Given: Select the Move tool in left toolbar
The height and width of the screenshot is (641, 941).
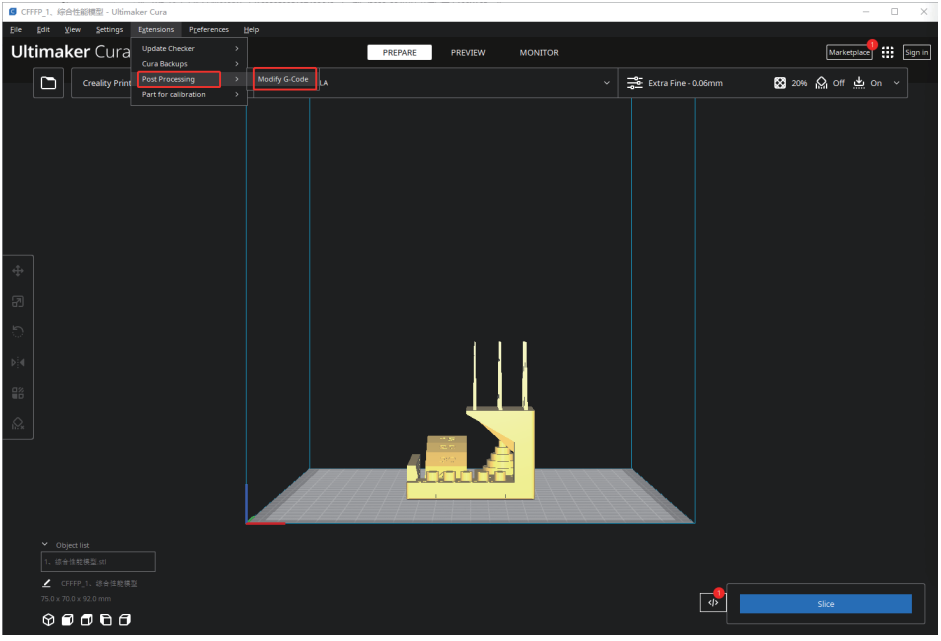Looking at the screenshot, I should pos(18,271).
